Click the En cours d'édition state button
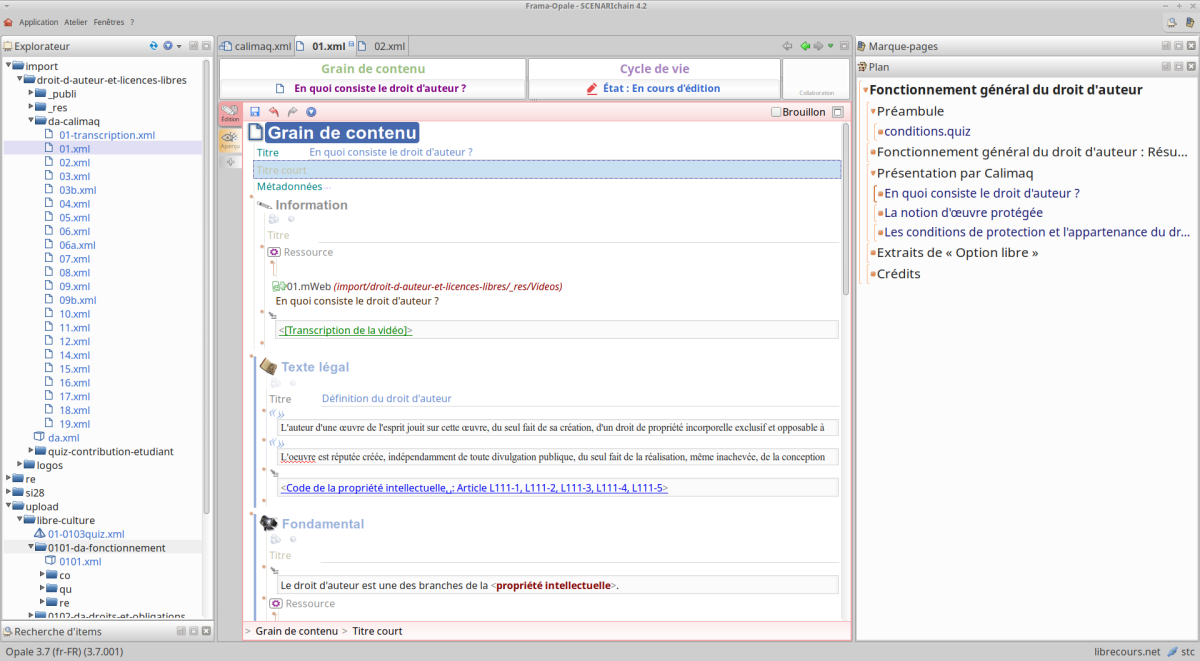 point(654,88)
